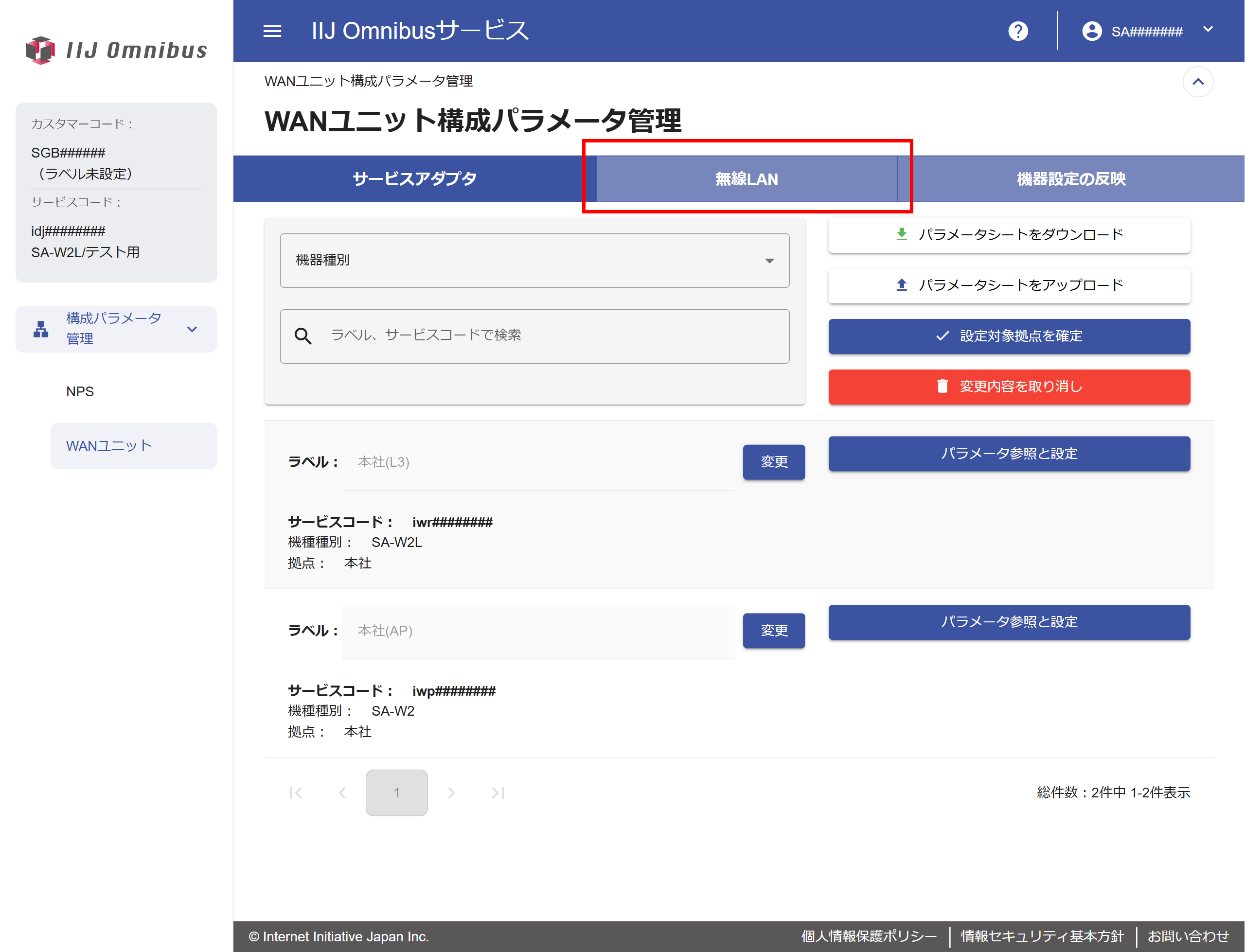This screenshot has height=952, width=1245.
Task: Open パラメータ参照と設定 for iwr service code
Action: click(x=1009, y=453)
